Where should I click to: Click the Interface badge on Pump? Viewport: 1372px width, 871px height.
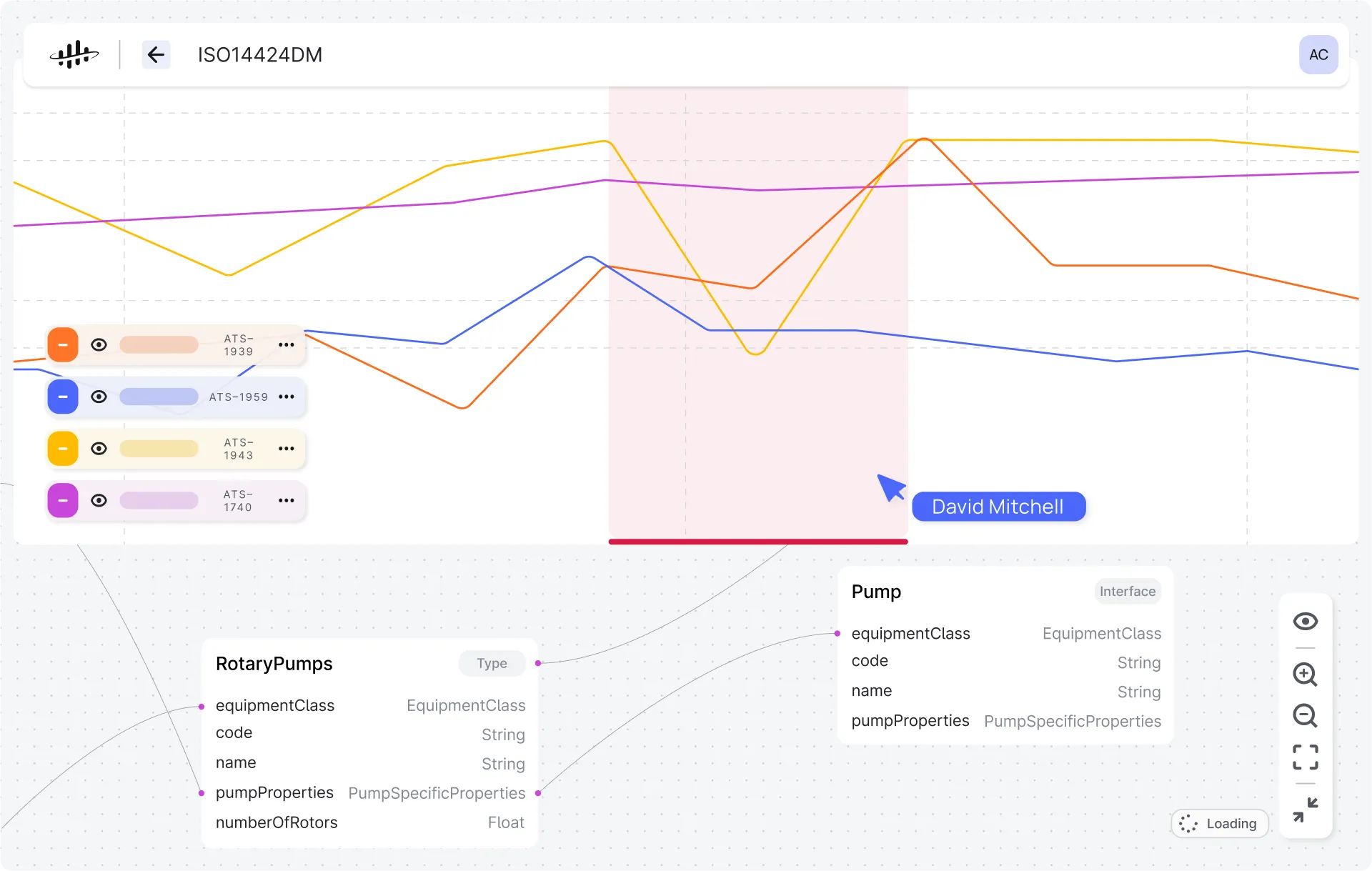tap(1127, 591)
